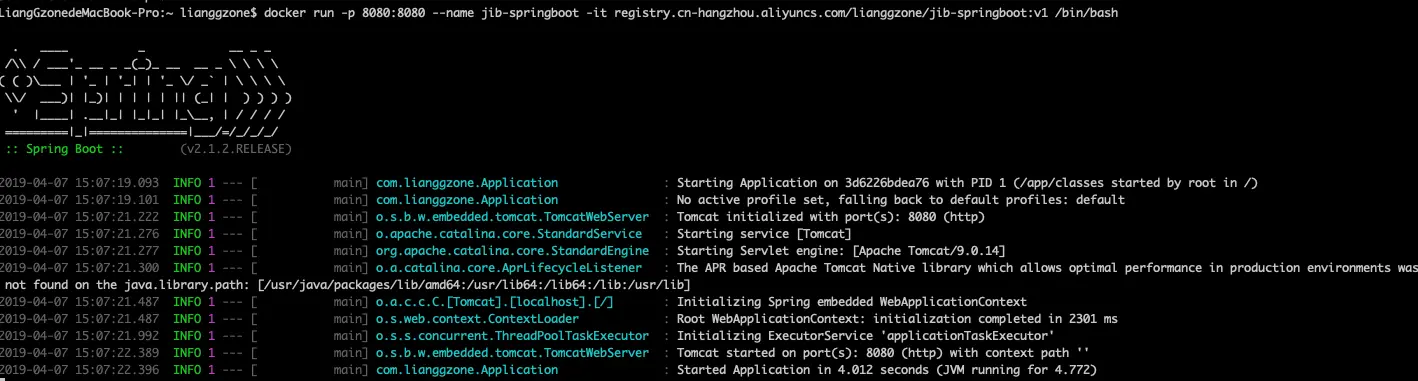Click message 'Starting Servlet engine: [Apache Tomcat/9.0.14]'
The width and height of the screenshot is (1418, 381).
[x=842, y=251]
